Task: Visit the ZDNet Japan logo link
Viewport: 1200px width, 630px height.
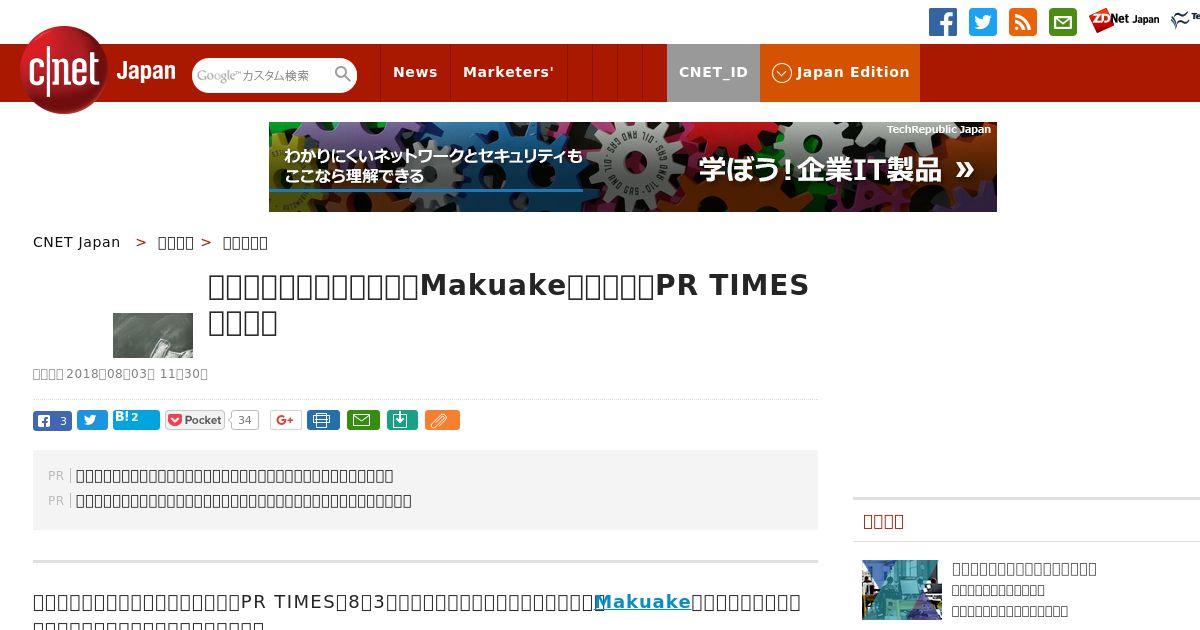Action: (x=1124, y=20)
